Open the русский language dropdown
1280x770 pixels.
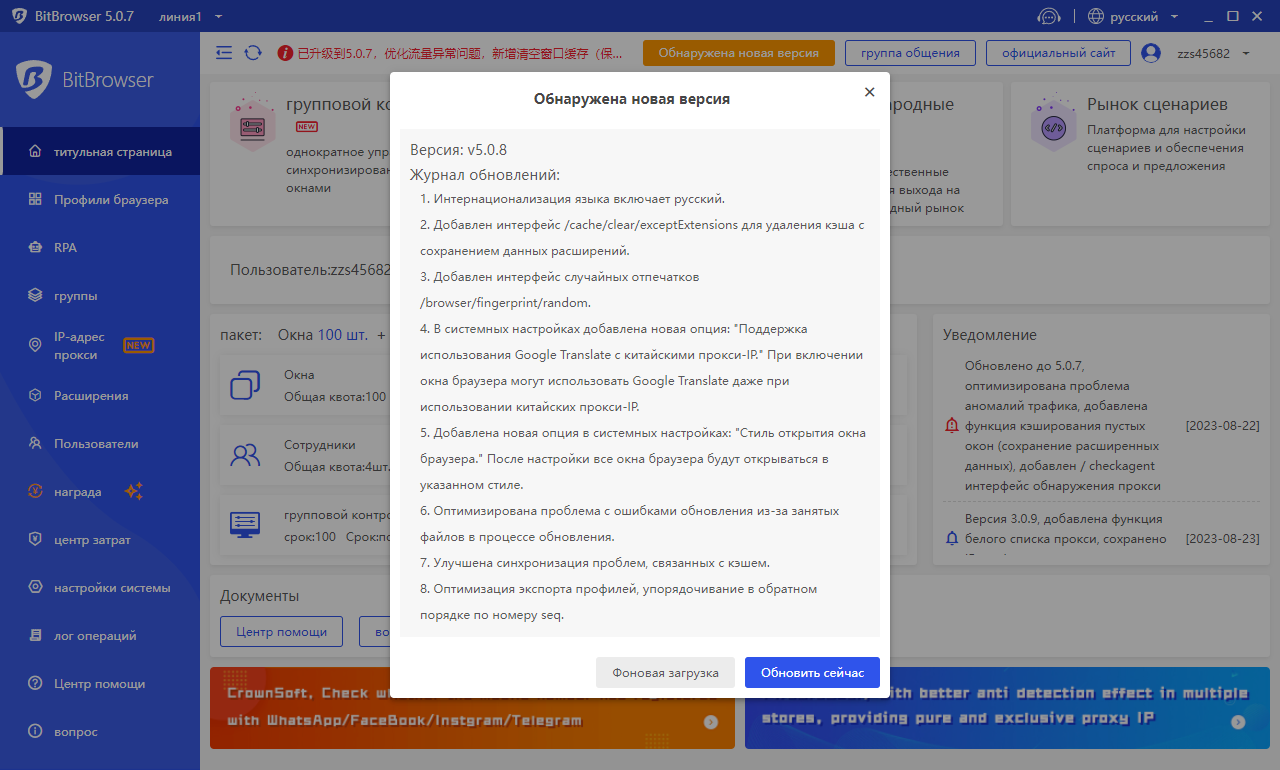(1145, 16)
